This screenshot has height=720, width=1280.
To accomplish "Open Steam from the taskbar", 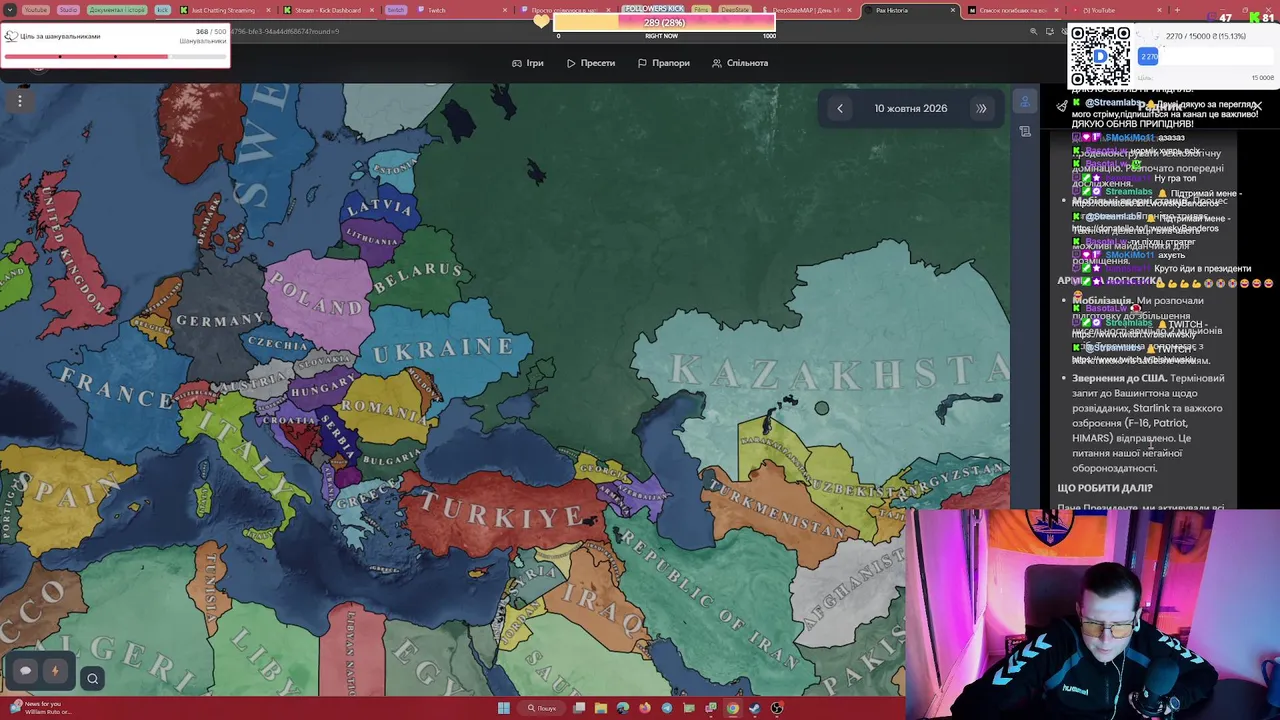I will [754, 708].
